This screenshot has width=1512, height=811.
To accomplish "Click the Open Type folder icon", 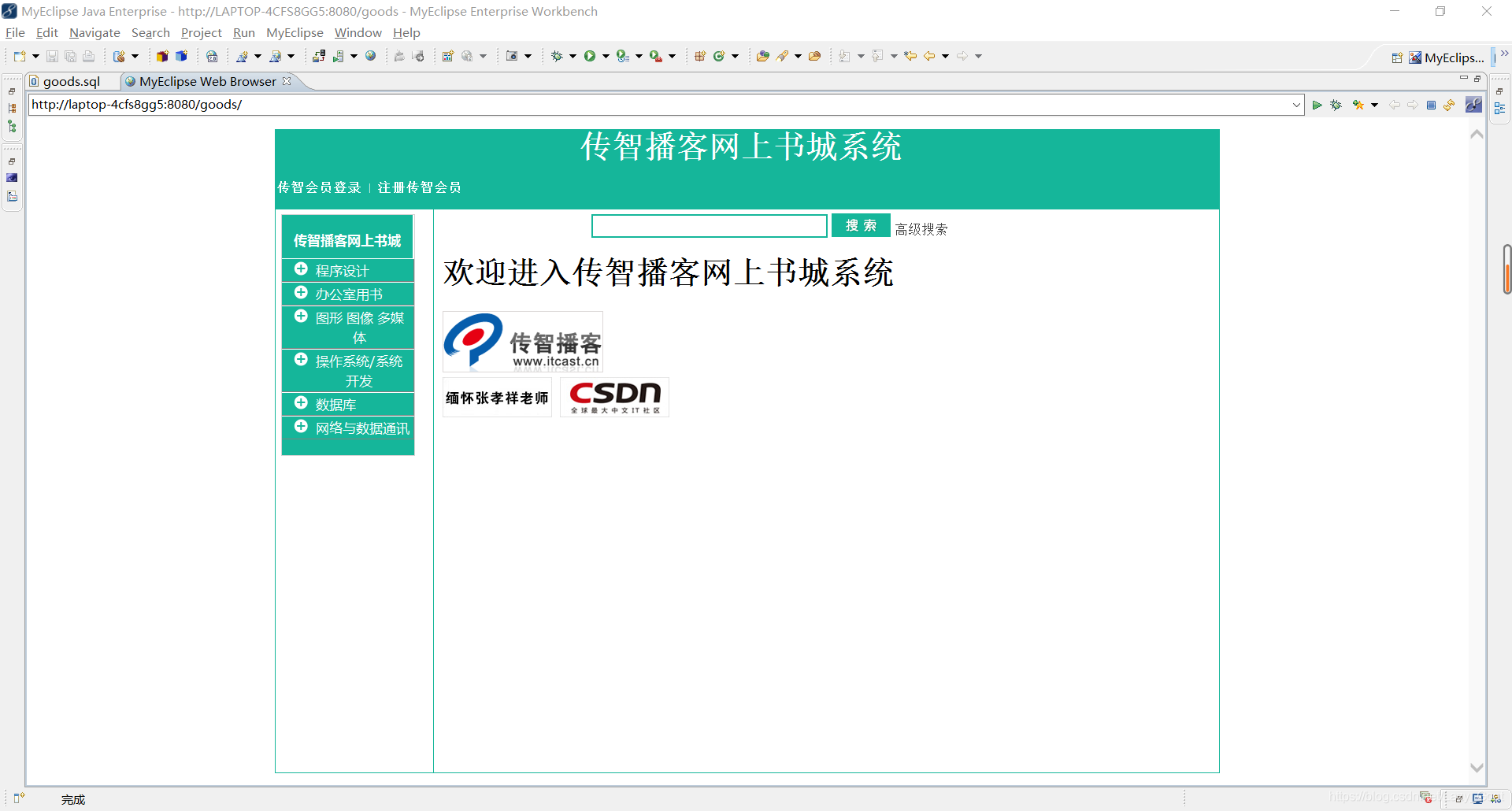I will point(762,56).
